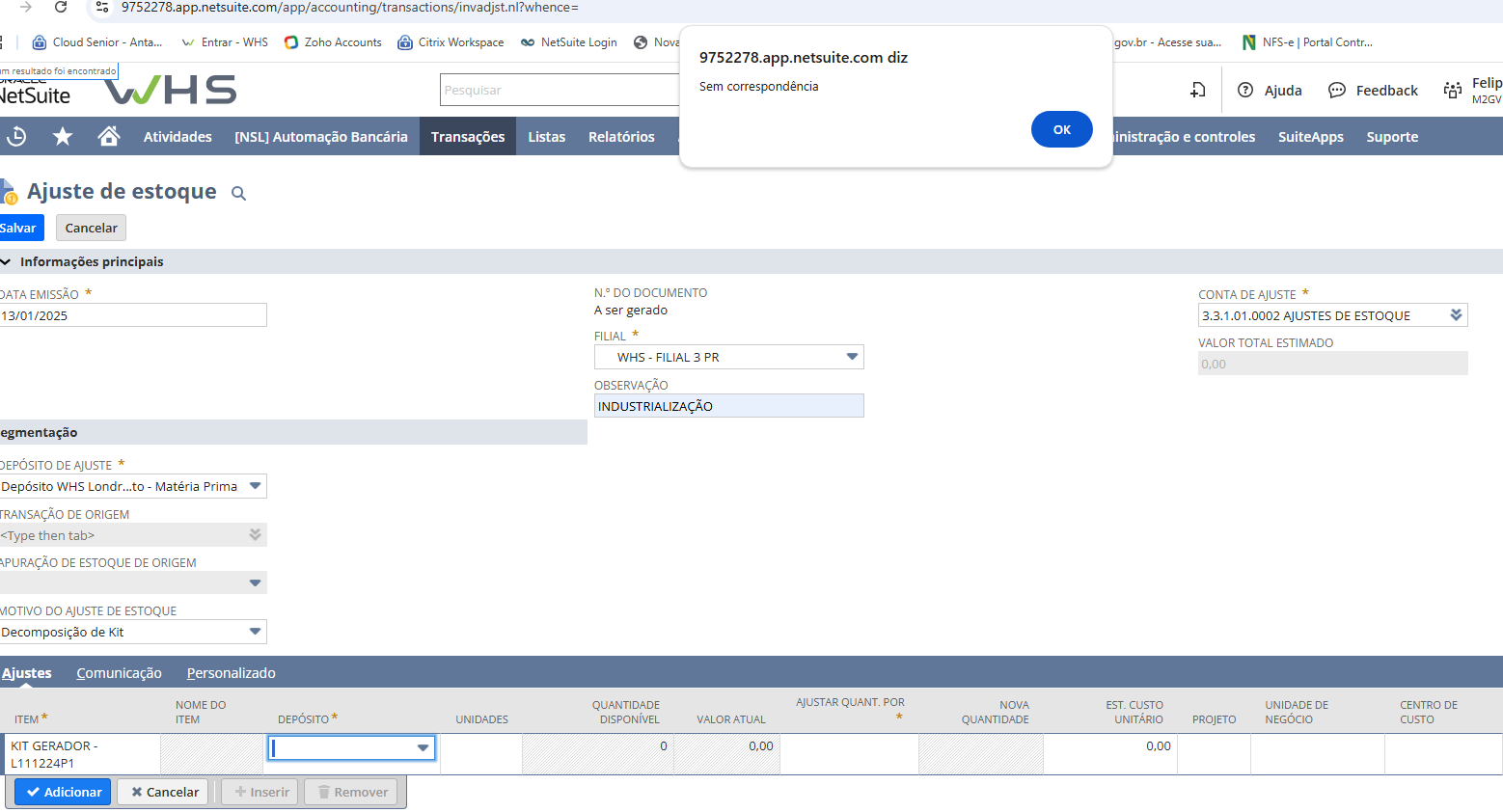Click the Recent Records clock icon

pos(16,137)
